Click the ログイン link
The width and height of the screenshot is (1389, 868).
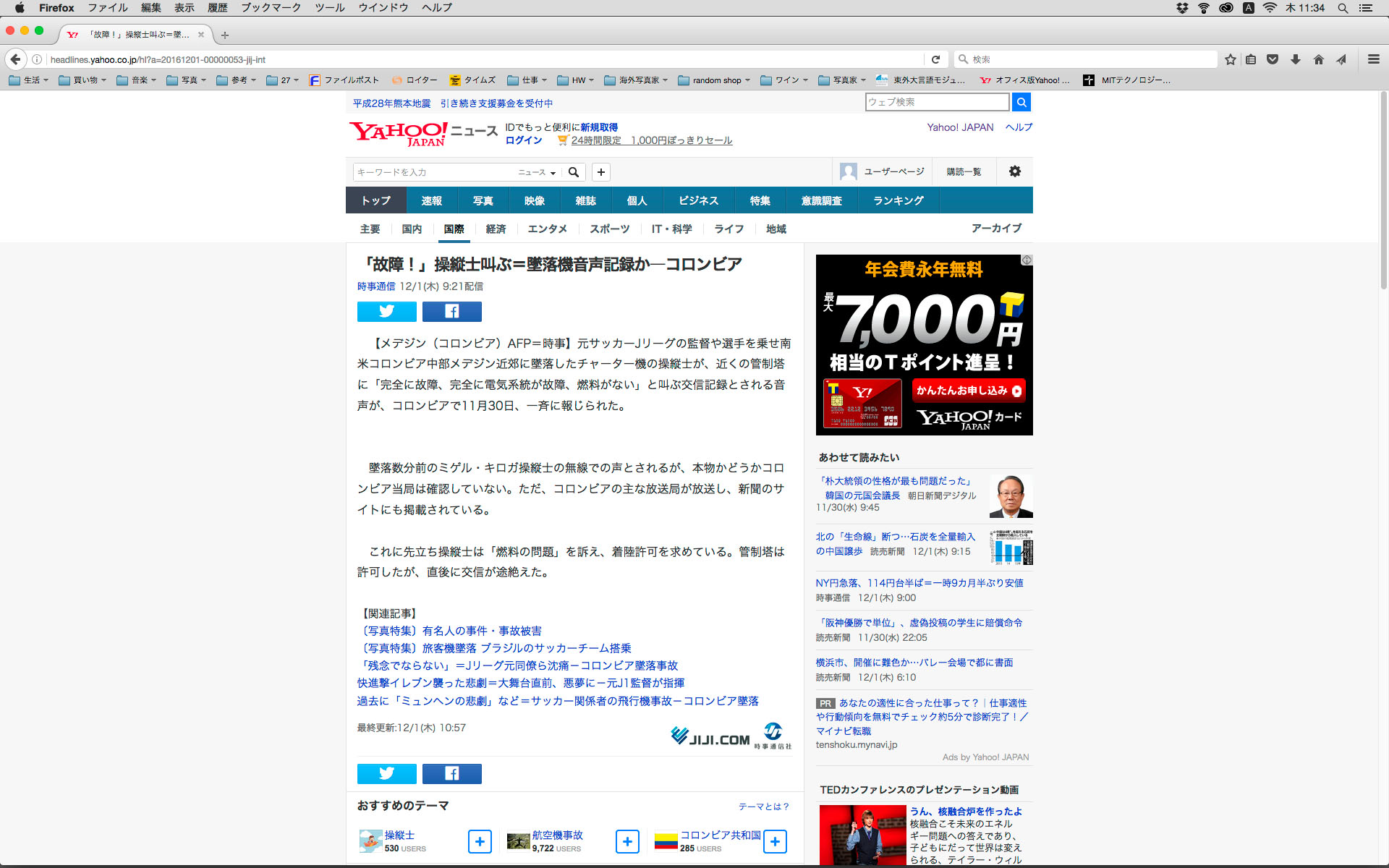tap(523, 140)
